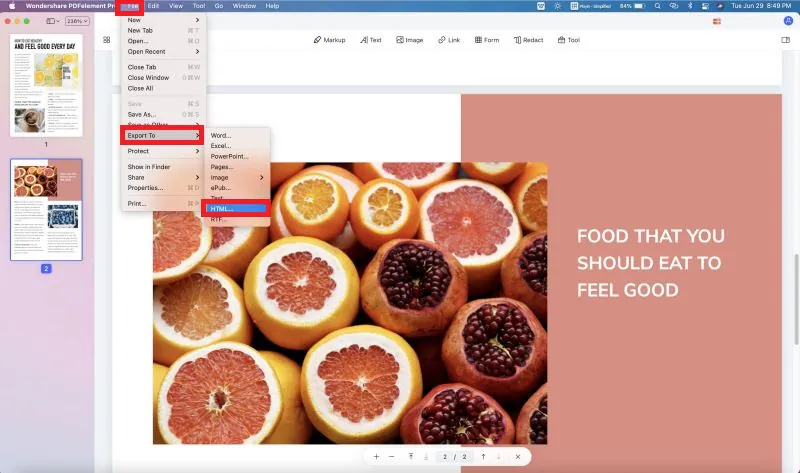Click the Spotlight search icon
The height and width of the screenshot is (473, 800).
tap(658, 6)
